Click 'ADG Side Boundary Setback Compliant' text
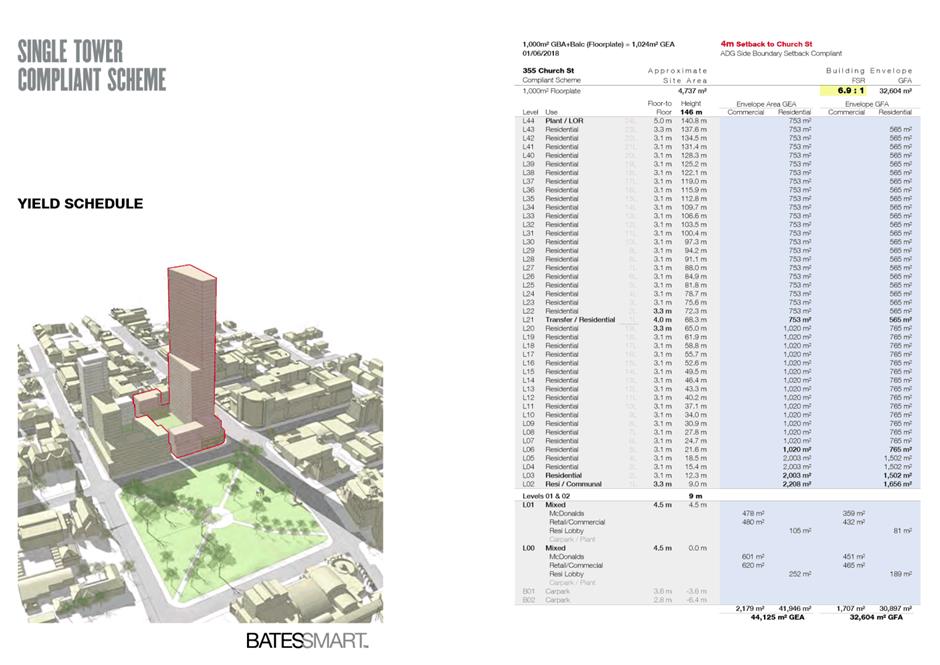The width and height of the screenshot is (940, 665). 781,53
